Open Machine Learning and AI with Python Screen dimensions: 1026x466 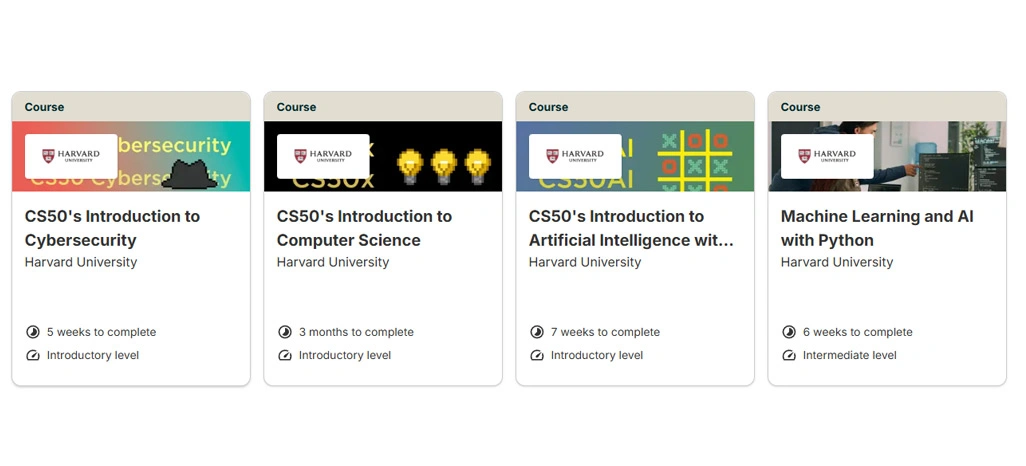click(876, 228)
